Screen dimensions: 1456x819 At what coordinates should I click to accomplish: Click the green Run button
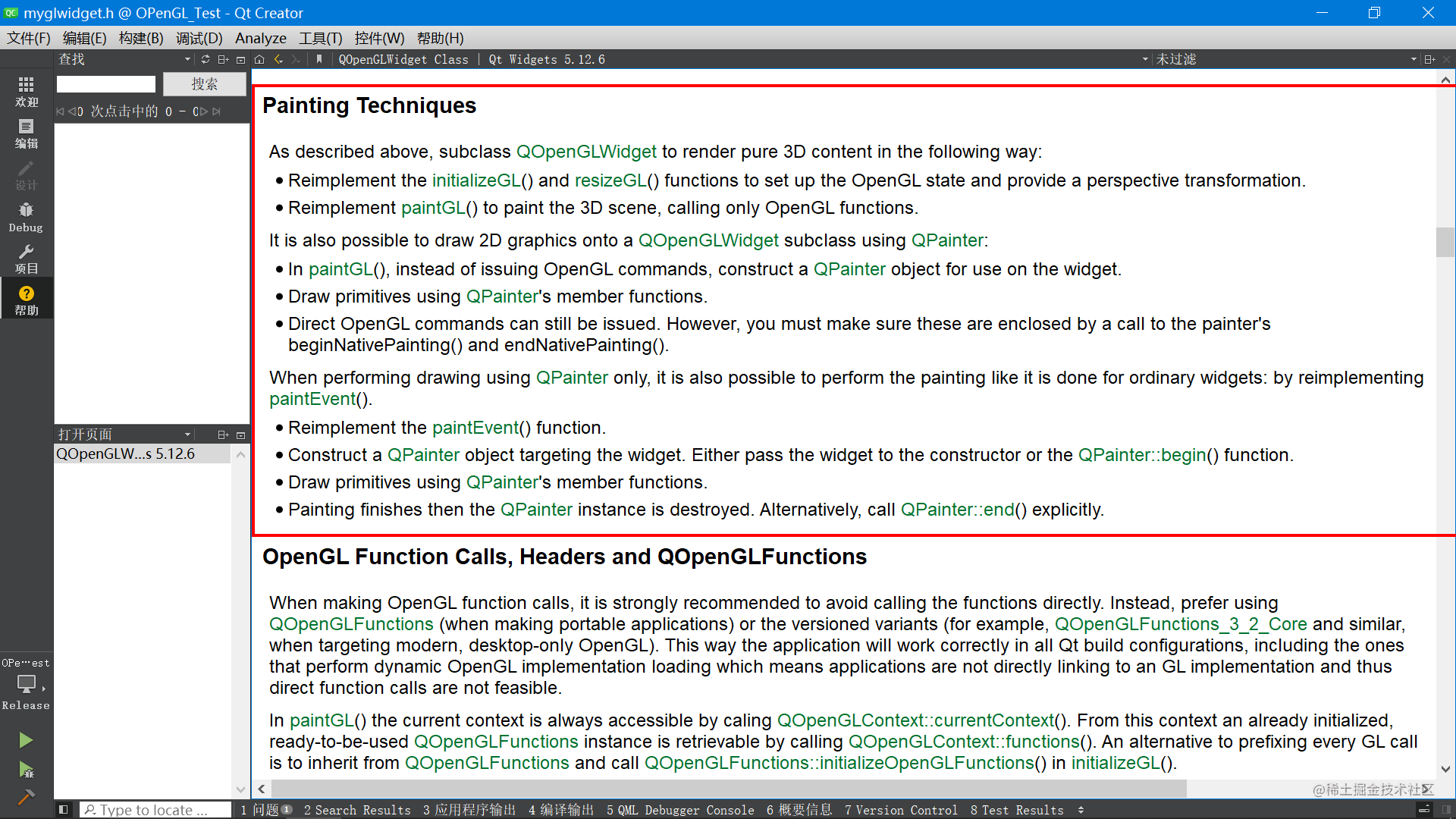pyautogui.click(x=26, y=740)
